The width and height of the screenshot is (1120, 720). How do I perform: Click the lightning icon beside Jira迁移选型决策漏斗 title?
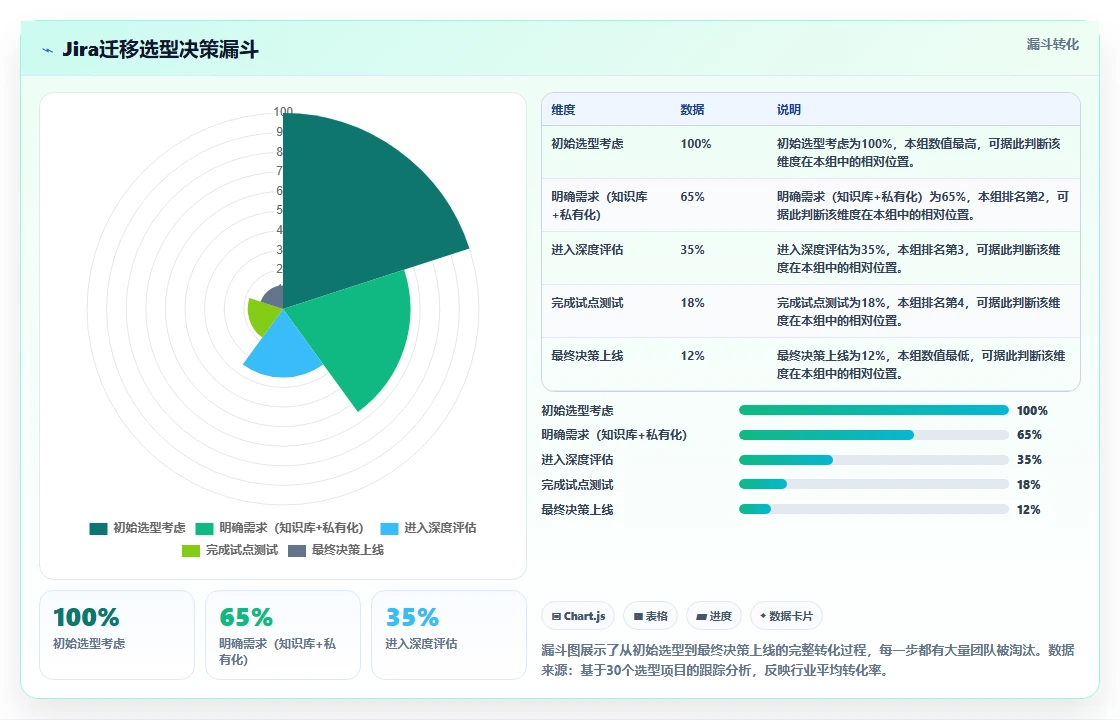point(48,50)
